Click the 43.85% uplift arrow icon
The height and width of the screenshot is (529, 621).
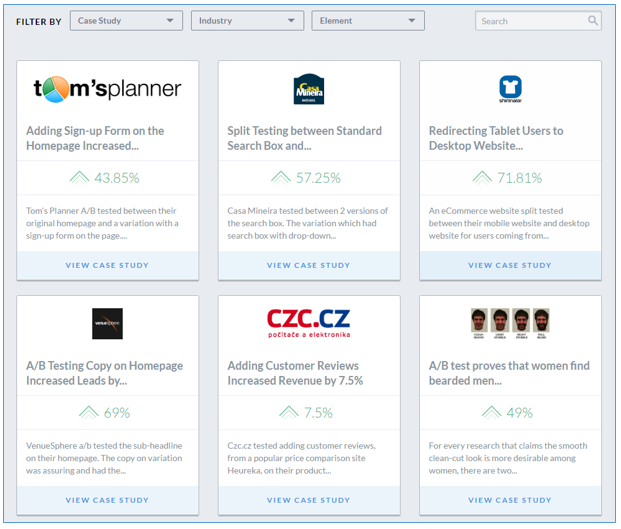[x=80, y=178]
